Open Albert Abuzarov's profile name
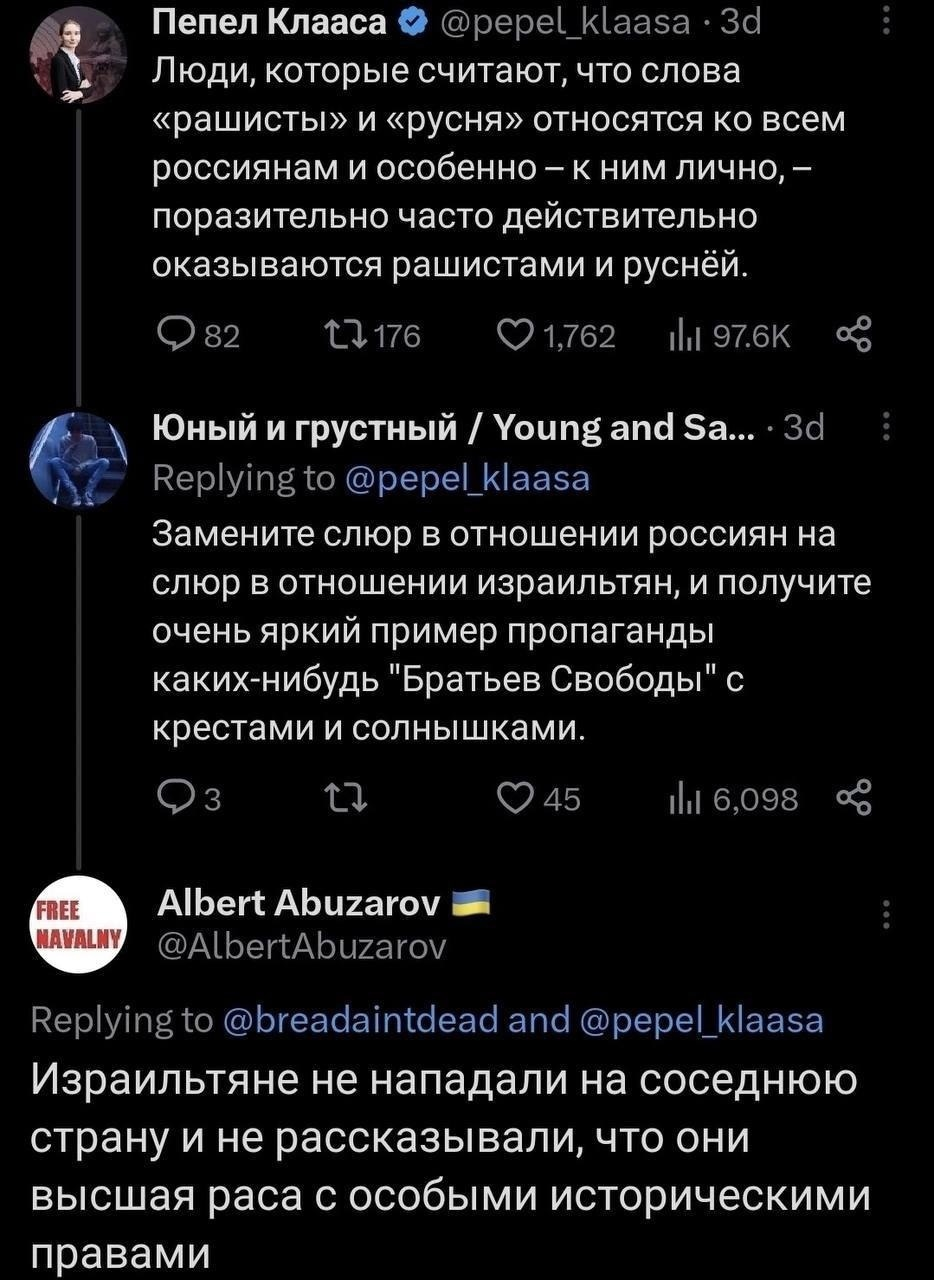This screenshot has height=1280, width=934. click(299, 904)
